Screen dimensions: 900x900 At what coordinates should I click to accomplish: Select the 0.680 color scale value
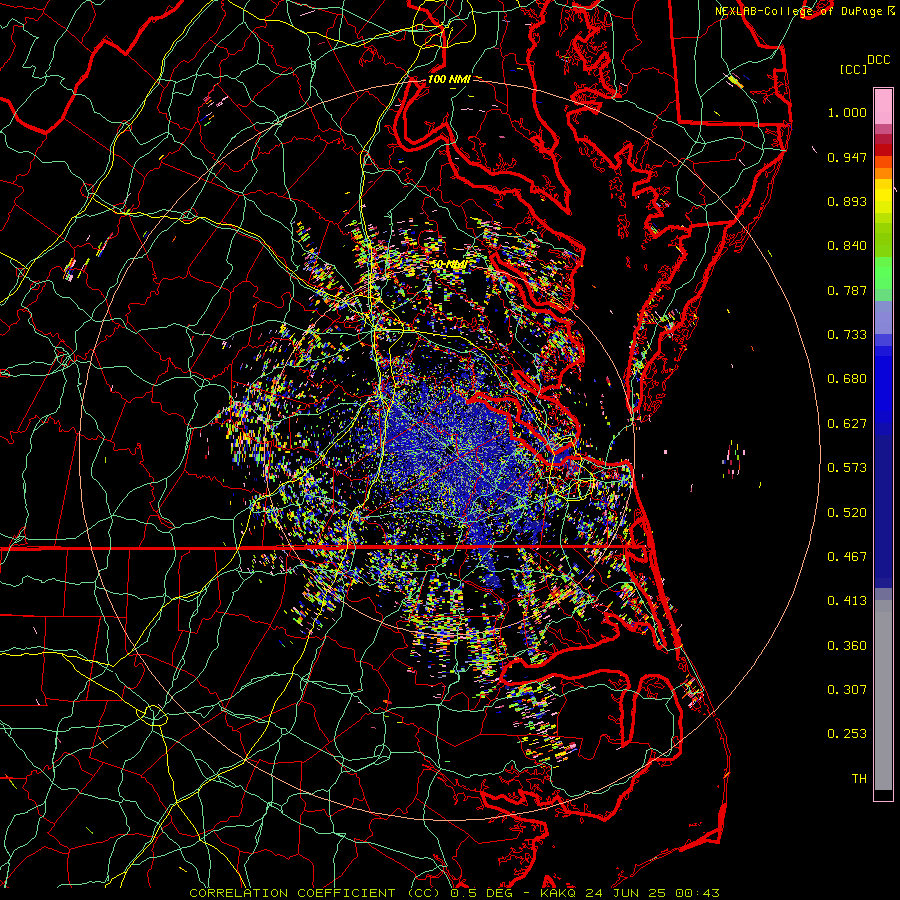[847, 379]
